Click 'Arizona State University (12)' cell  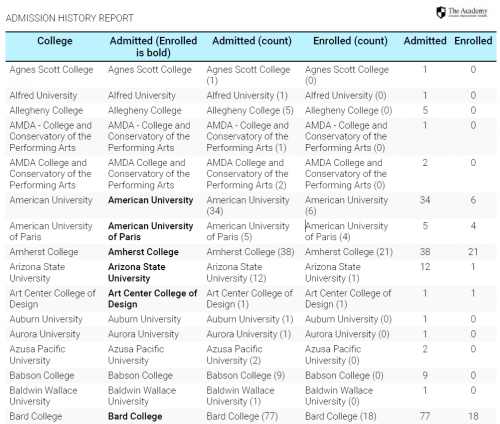(x=236, y=273)
